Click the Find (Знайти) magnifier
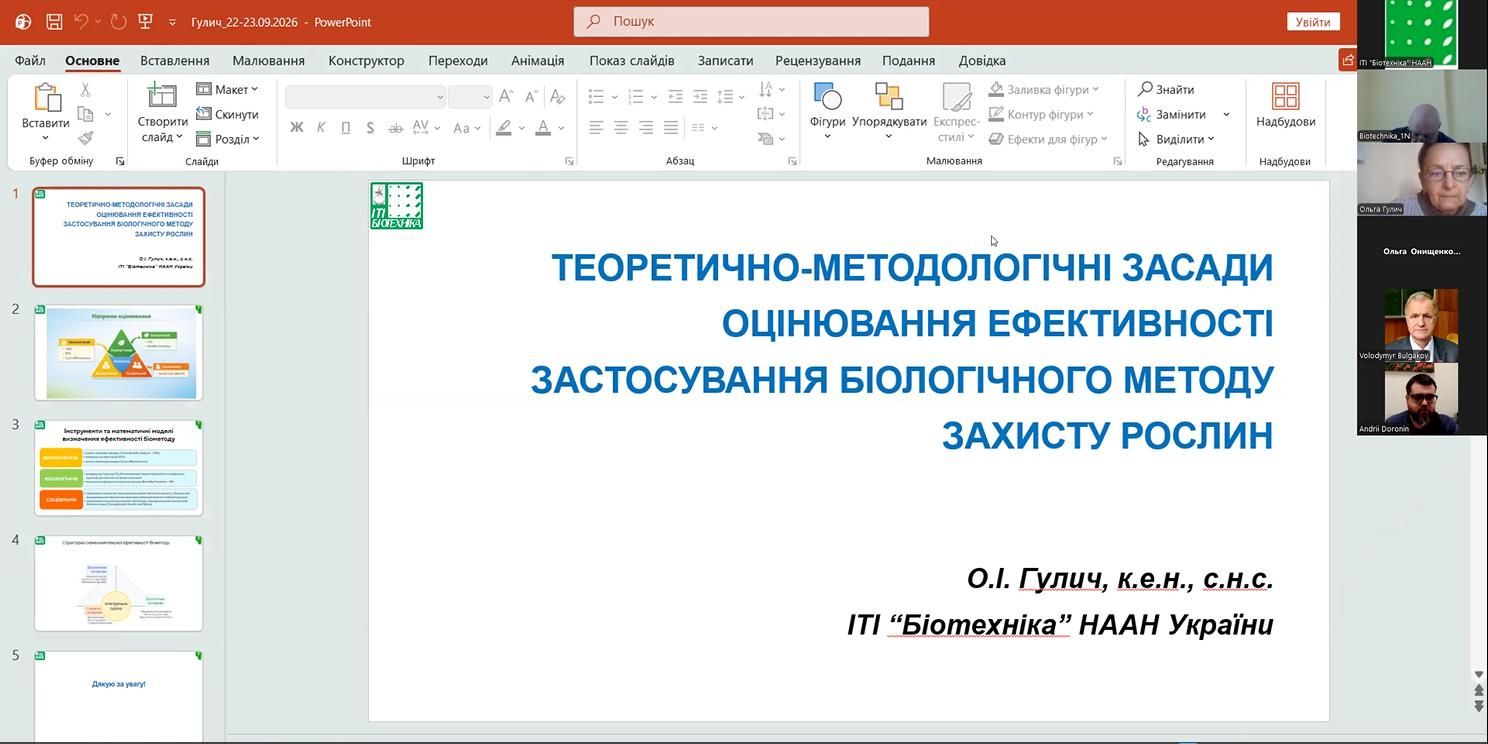1488x744 pixels. 1146,89
